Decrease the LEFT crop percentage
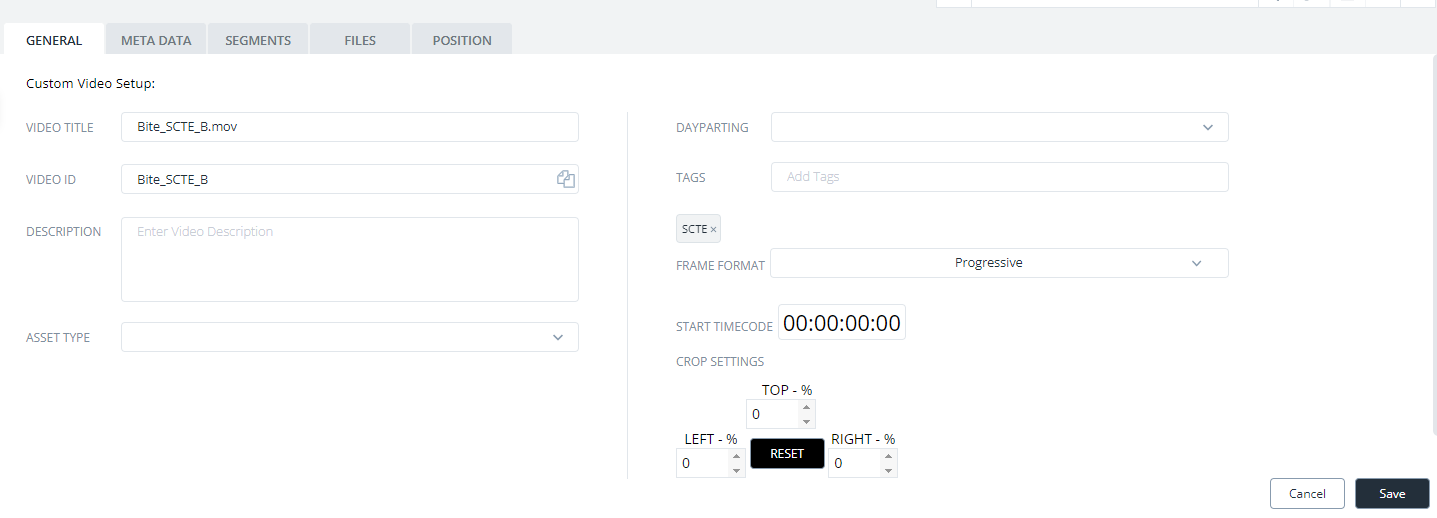This screenshot has height=518, width=1437. [x=737, y=470]
